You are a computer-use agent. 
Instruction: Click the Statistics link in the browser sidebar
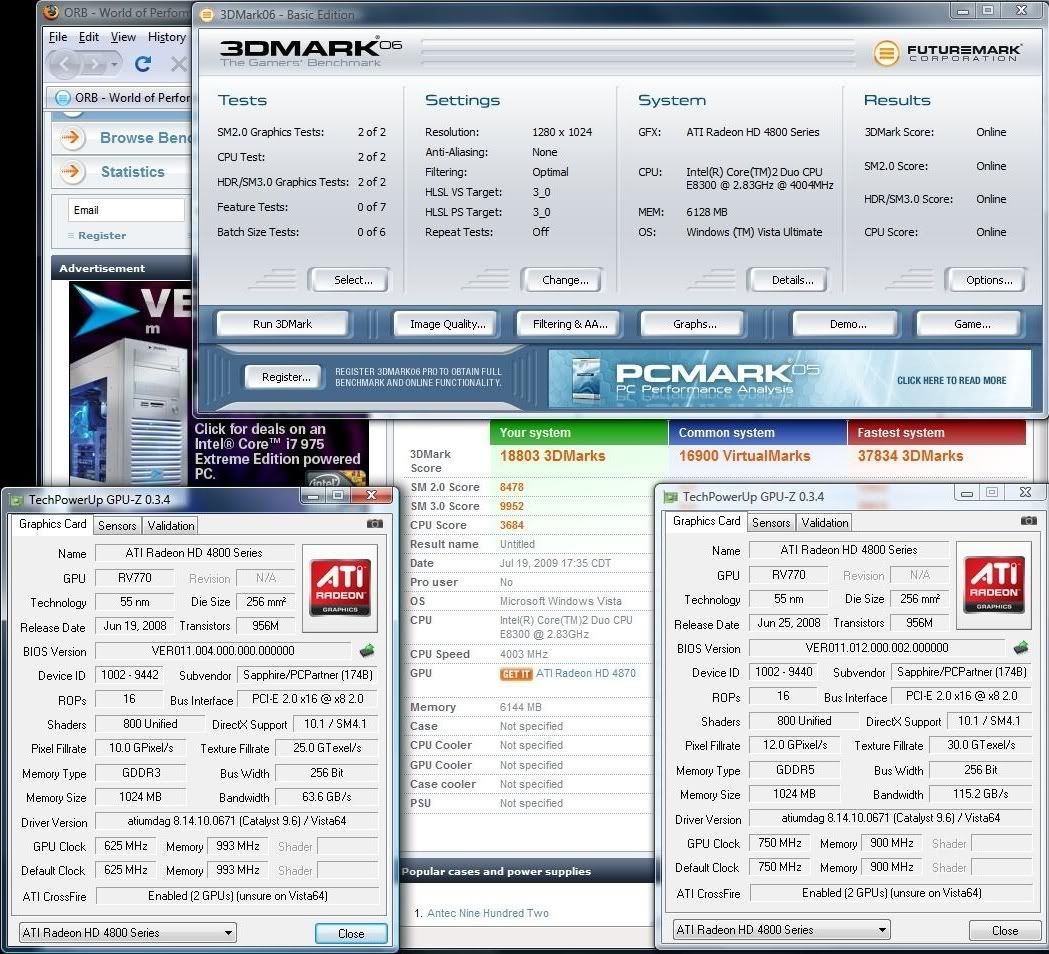point(132,172)
